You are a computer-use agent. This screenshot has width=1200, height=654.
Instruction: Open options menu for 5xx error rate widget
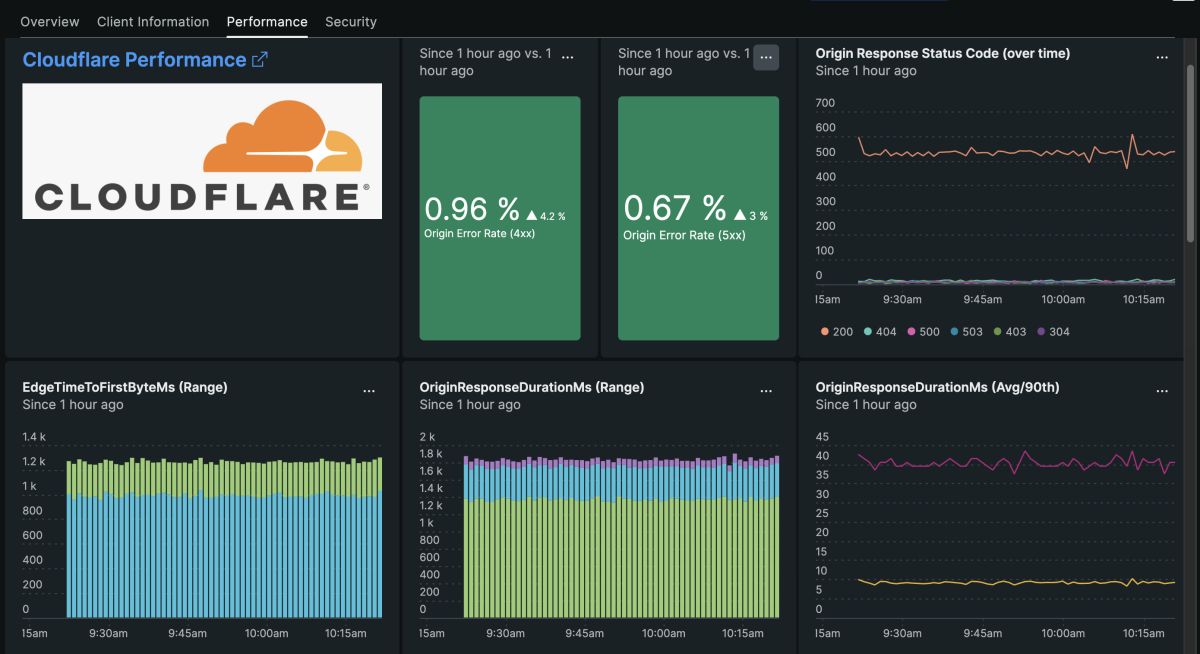point(766,58)
